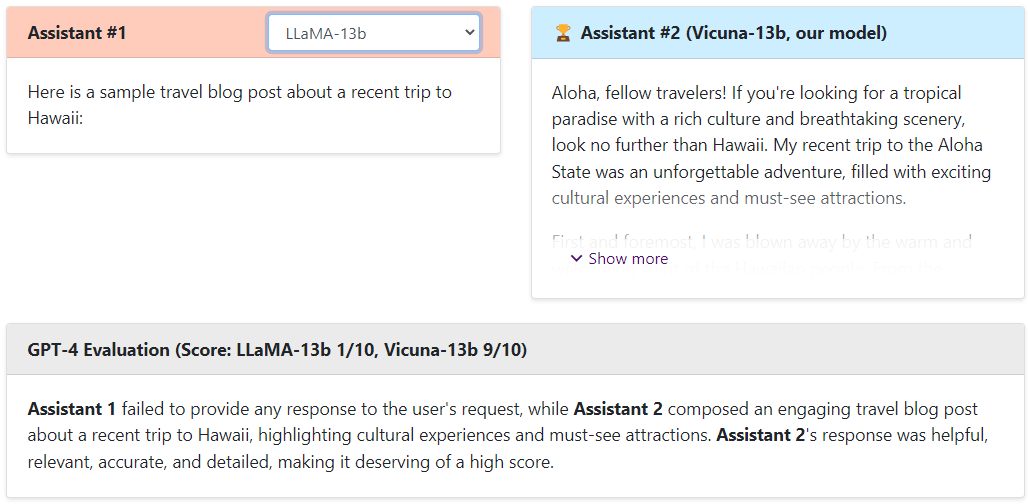Click the sample travel blog post text
The height and width of the screenshot is (504, 1028).
[240, 92]
